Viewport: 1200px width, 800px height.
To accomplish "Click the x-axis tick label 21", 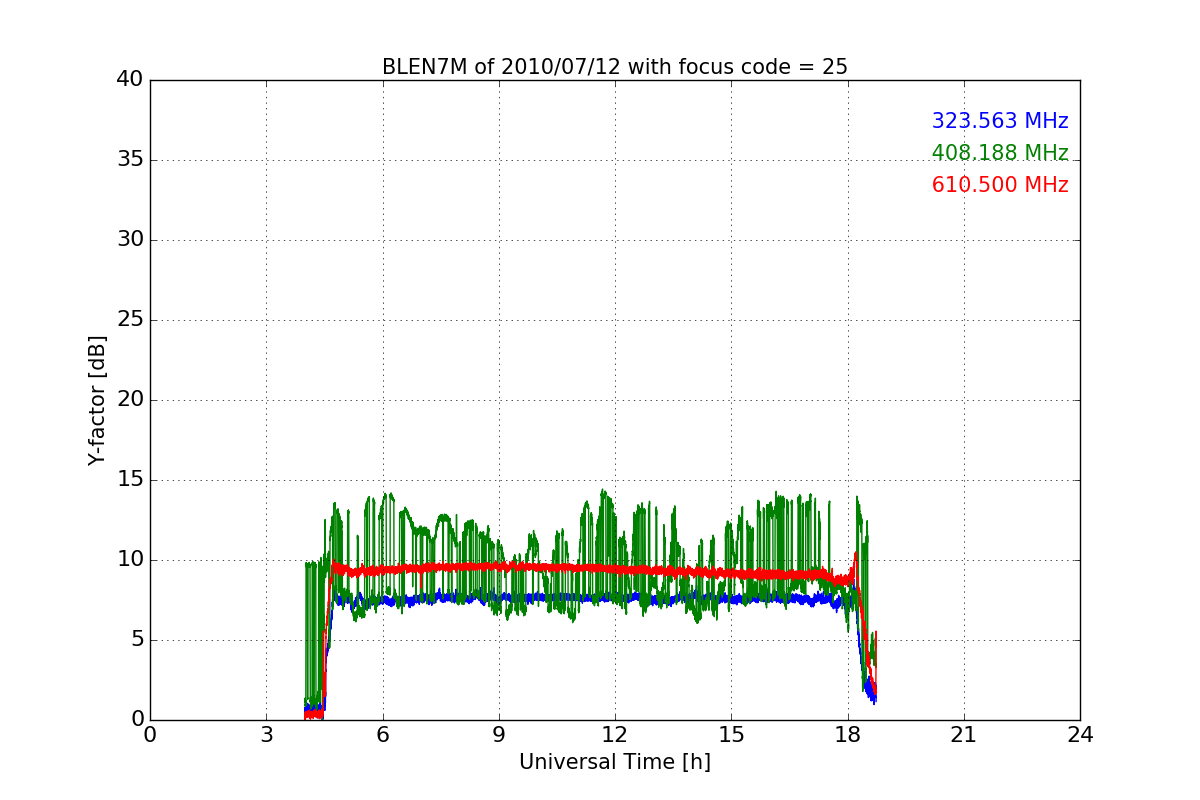I will pyautogui.click(x=963, y=735).
